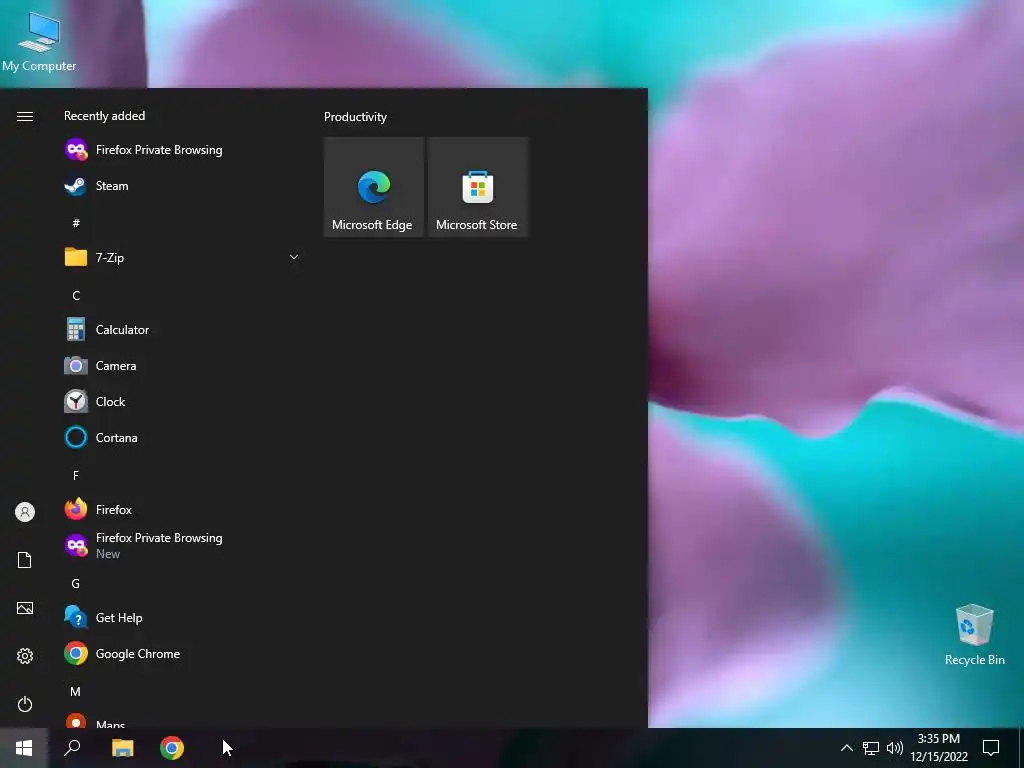1024x768 pixels.
Task: Open File Explorer from the taskbar
Action: point(122,748)
